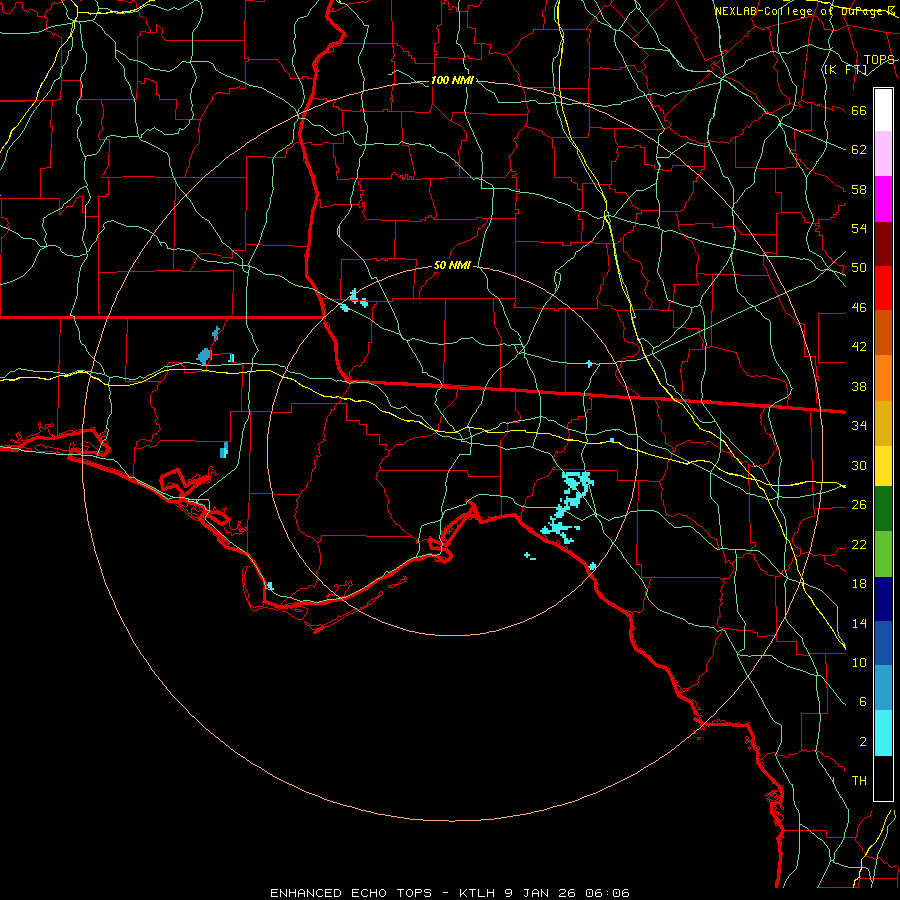Screen dimensions: 900x900
Task: Click legend value 38
Action: 859,386
